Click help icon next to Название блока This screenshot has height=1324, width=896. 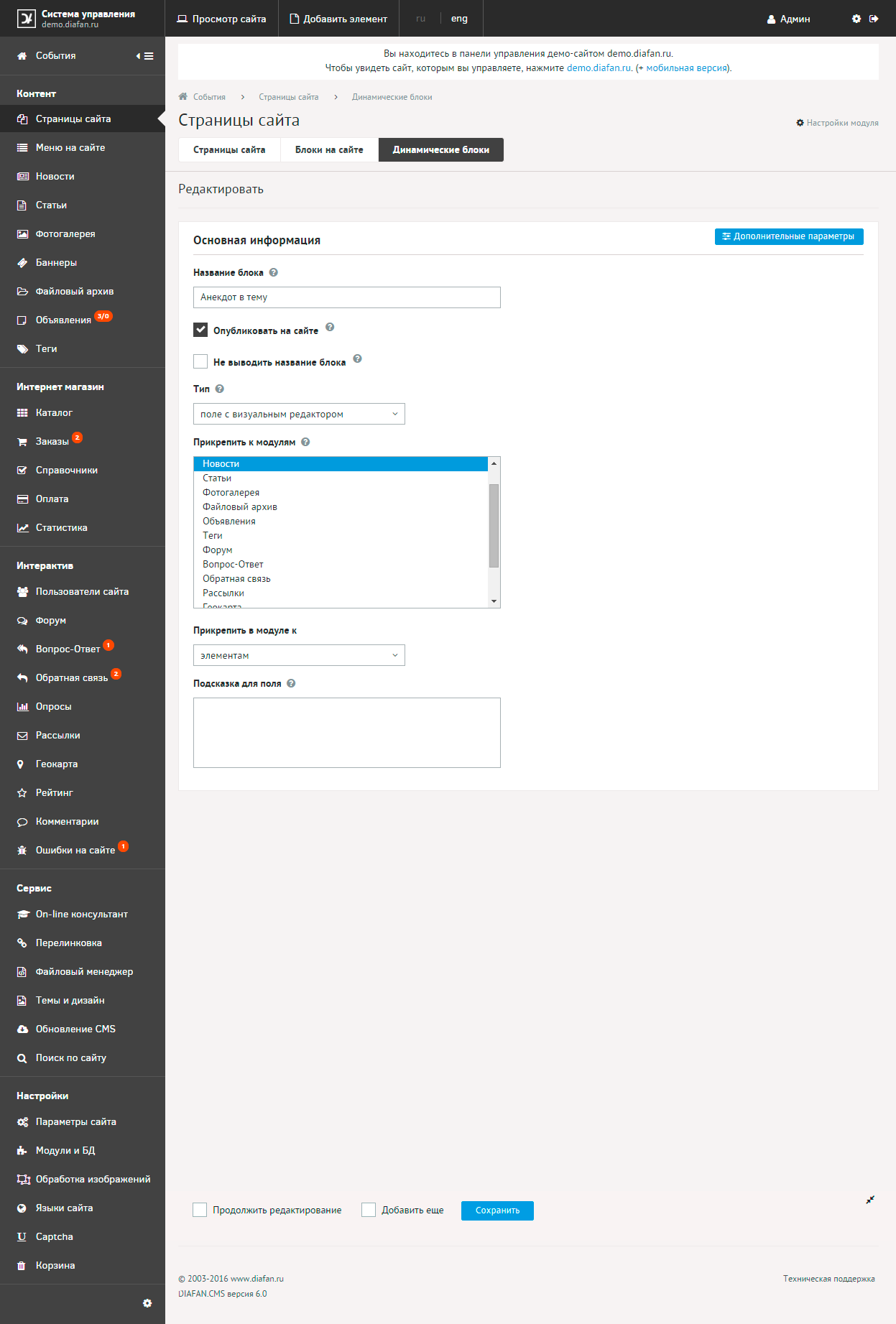(x=274, y=272)
